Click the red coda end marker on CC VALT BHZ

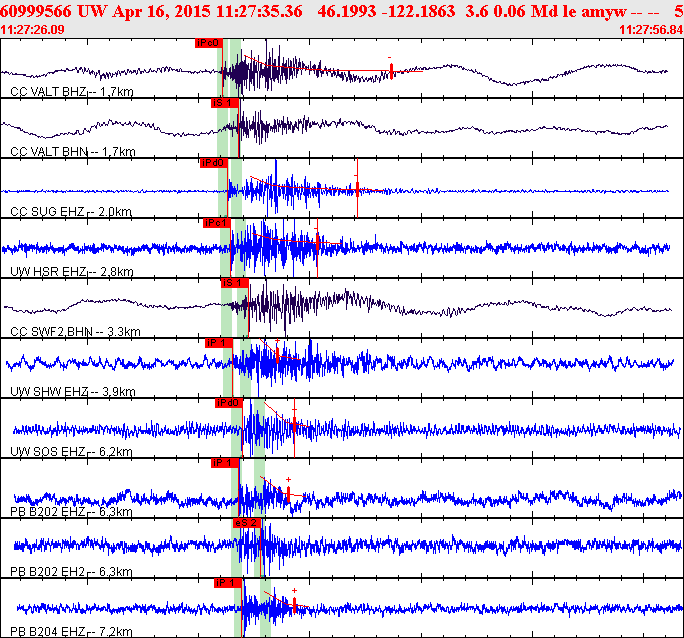pos(391,71)
